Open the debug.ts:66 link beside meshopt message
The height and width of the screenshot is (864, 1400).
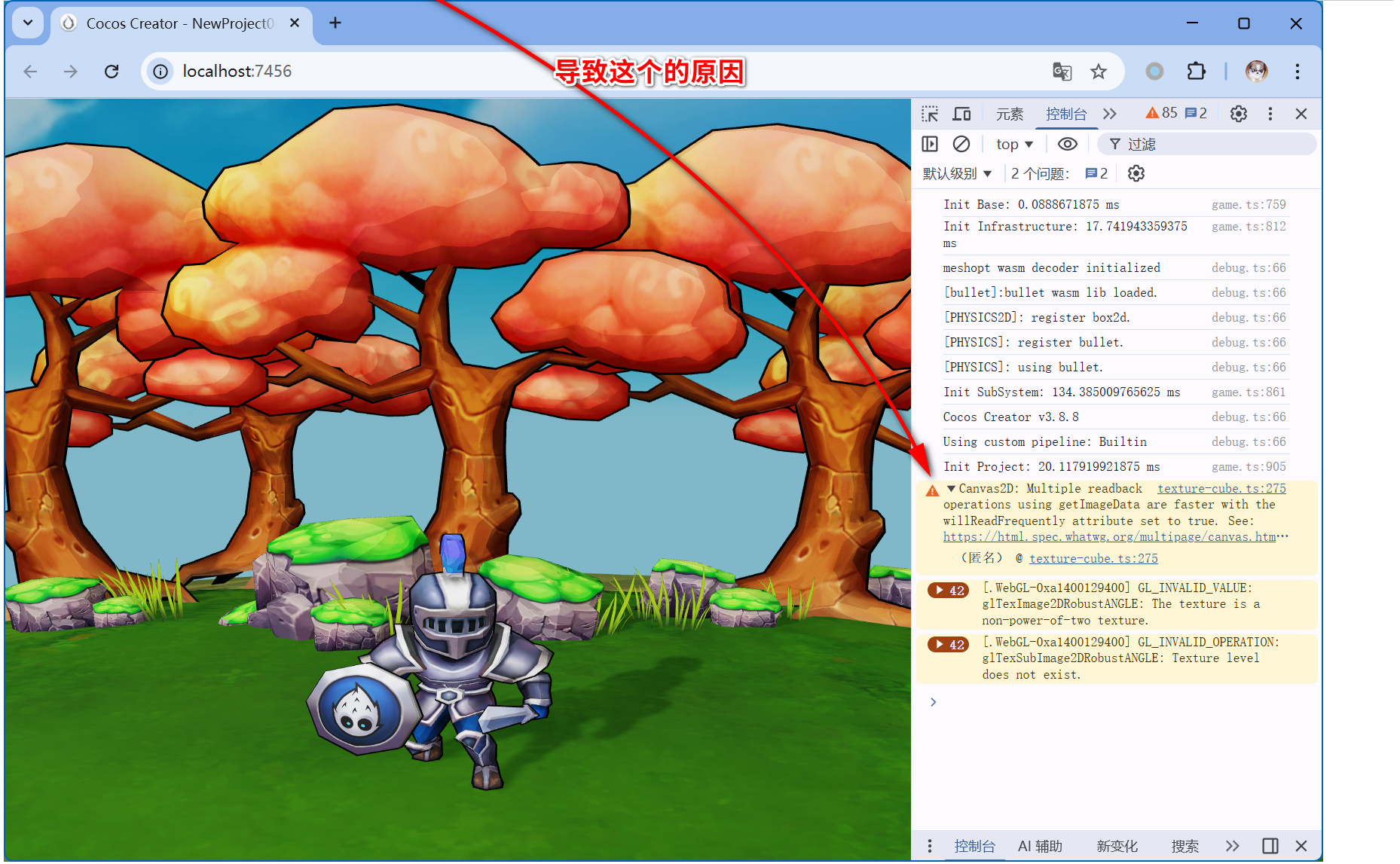pos(1249,268)
